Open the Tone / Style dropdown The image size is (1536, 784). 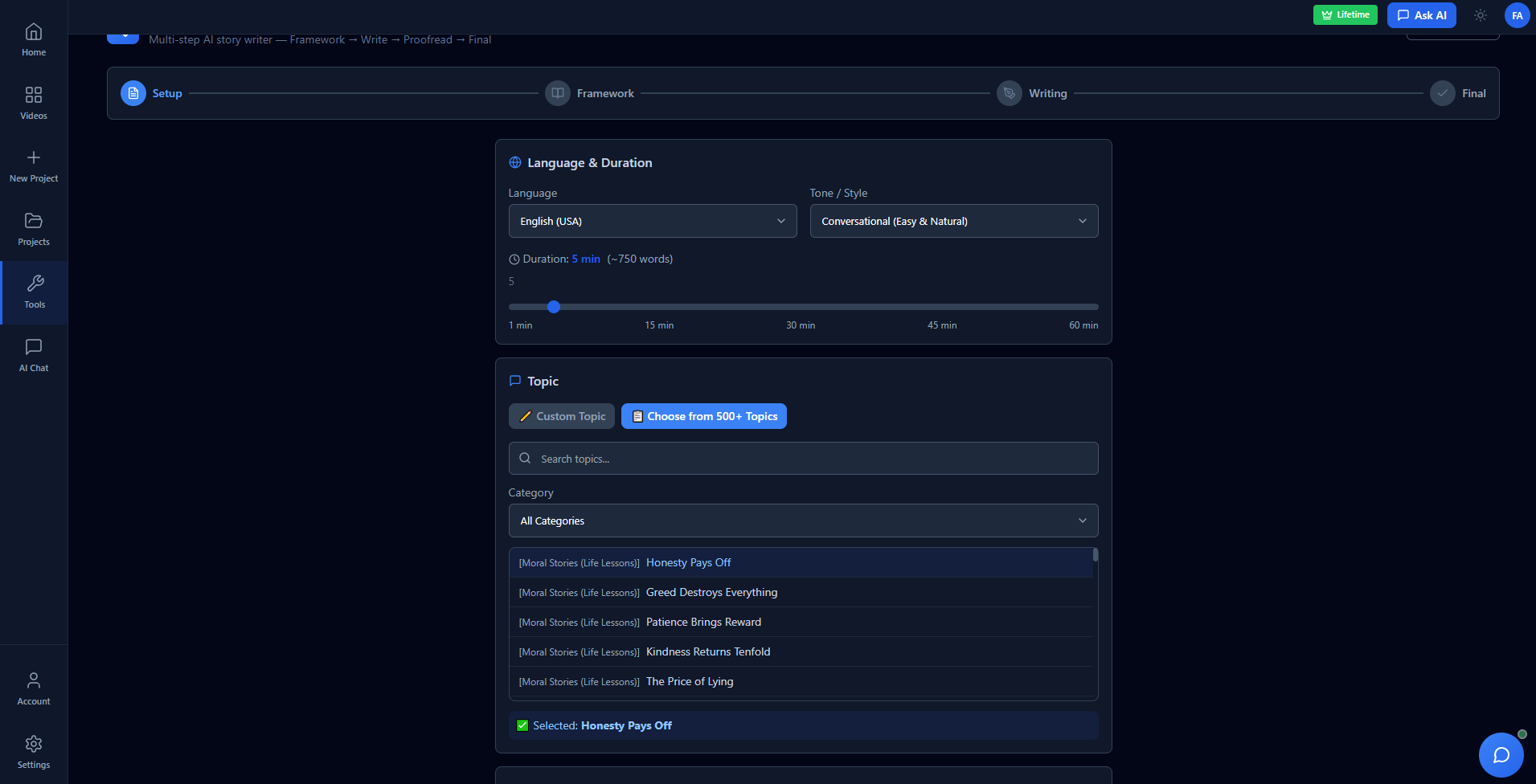click(953, 221)
